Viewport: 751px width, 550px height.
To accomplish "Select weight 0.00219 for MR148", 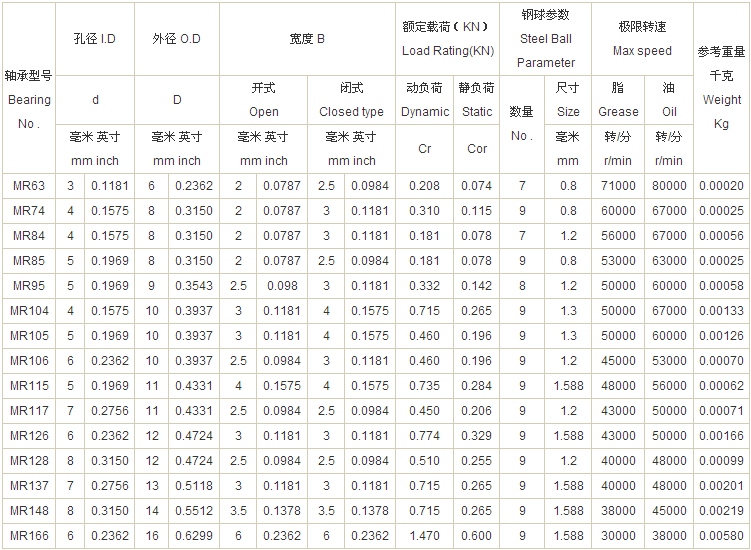I will pyautogui.click(x=721, y=511).
